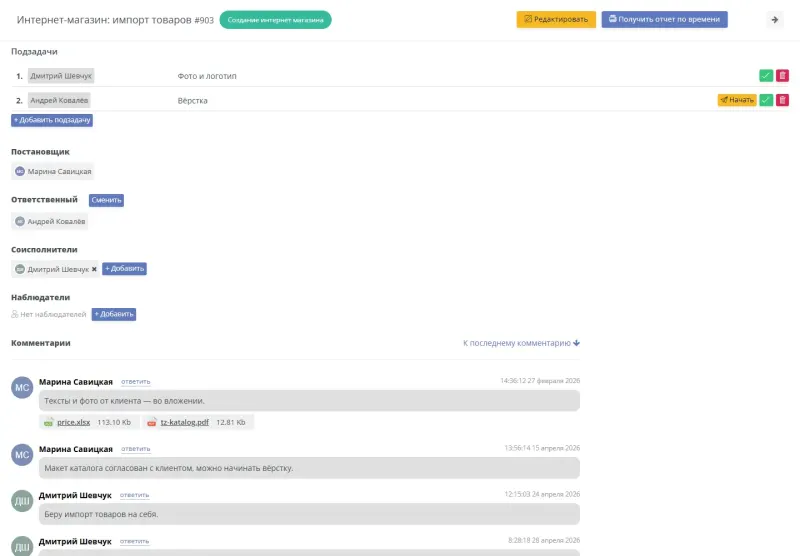
Task: Open the price.xlsx attachment
Action: tap(73, 422)
